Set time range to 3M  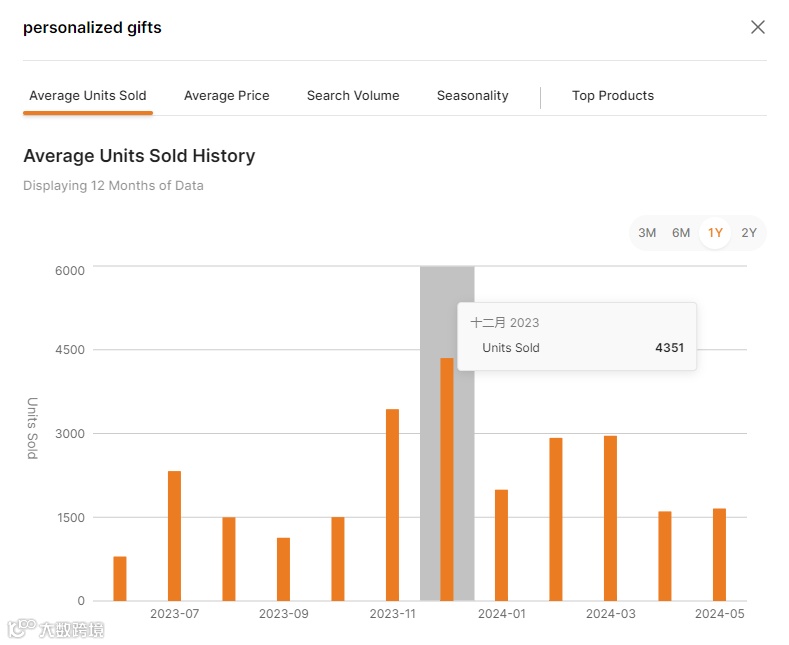point(647,233)
